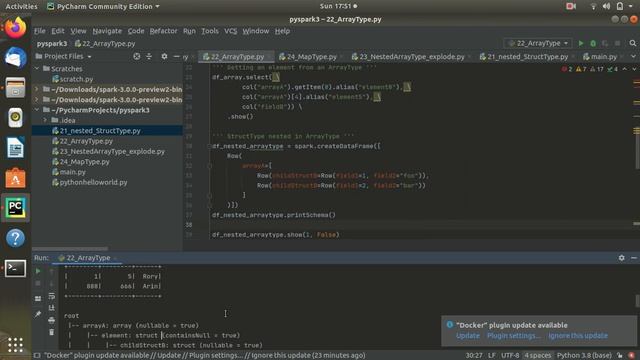Open Project Files view dropdown
The height and width of the screenshot is (360, 640).
pos(64,56)
